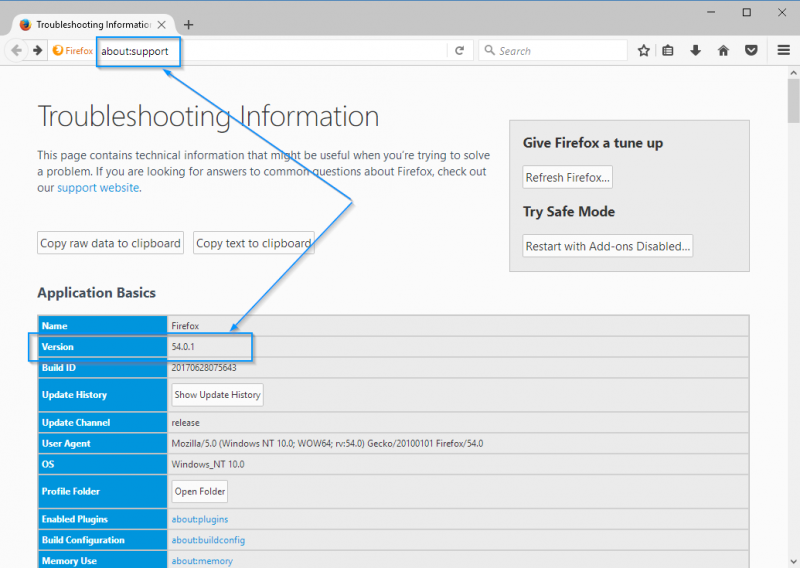The width and height of the screenshot is (800, 568).
Task: Click the Version row header
Action: pos(103,347)
